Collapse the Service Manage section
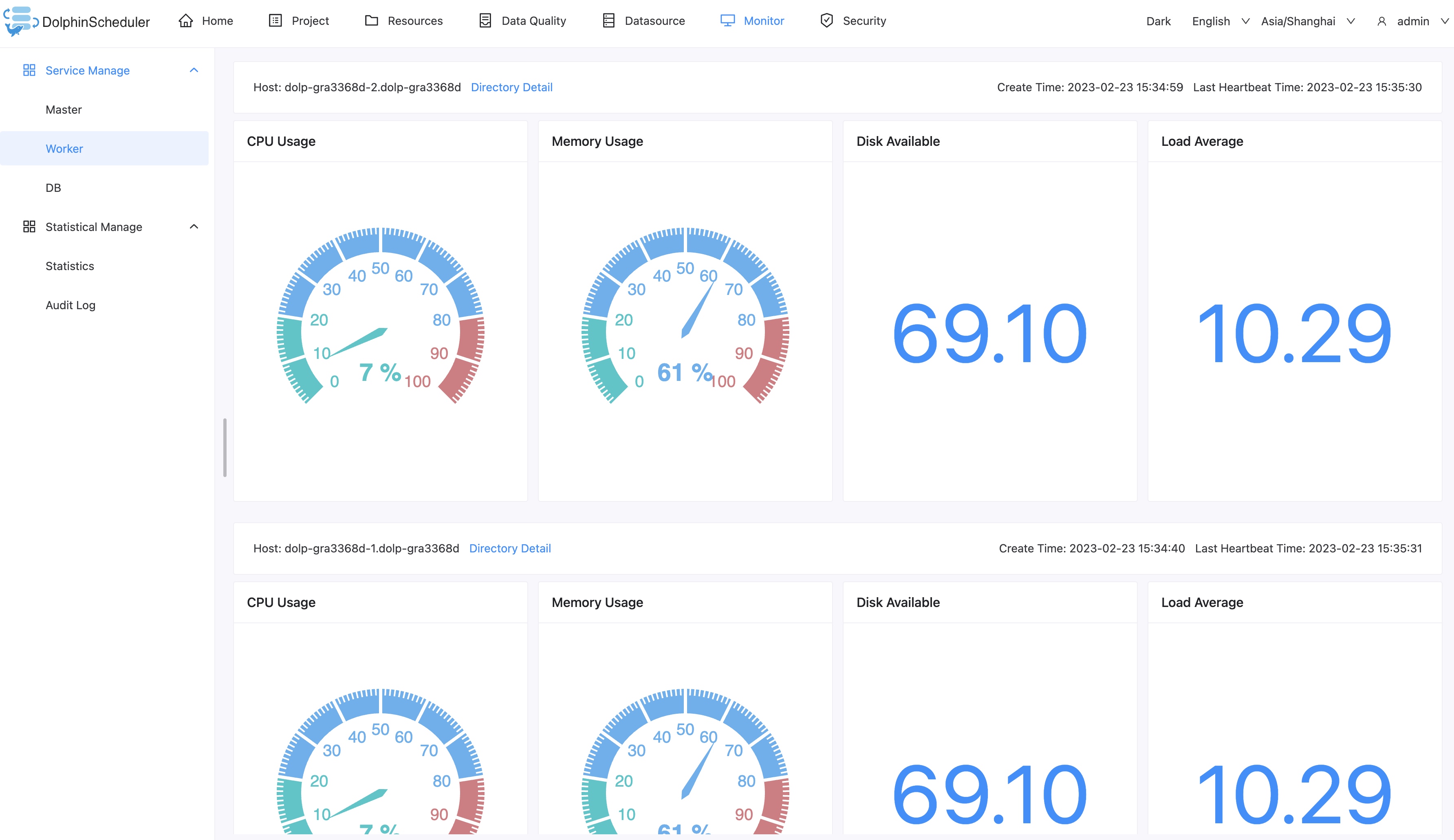 click(194, 70)
